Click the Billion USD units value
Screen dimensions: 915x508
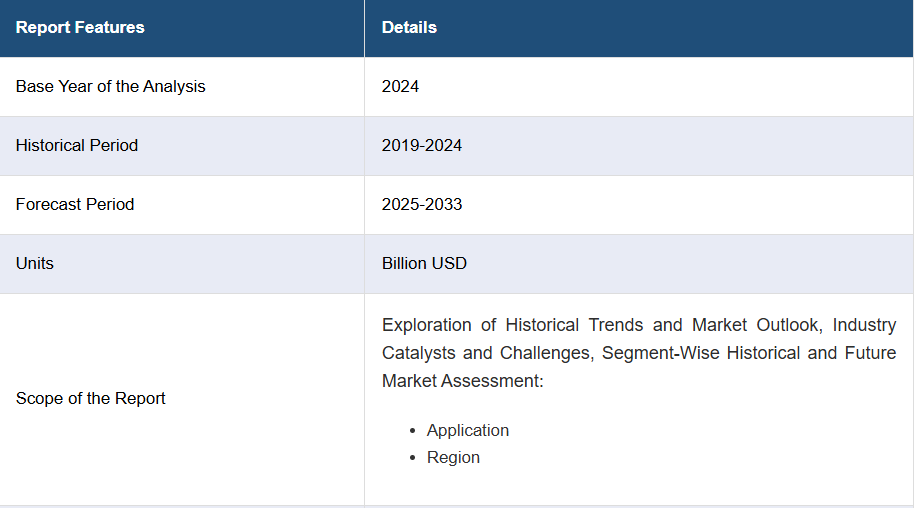[x=424, y=263]
